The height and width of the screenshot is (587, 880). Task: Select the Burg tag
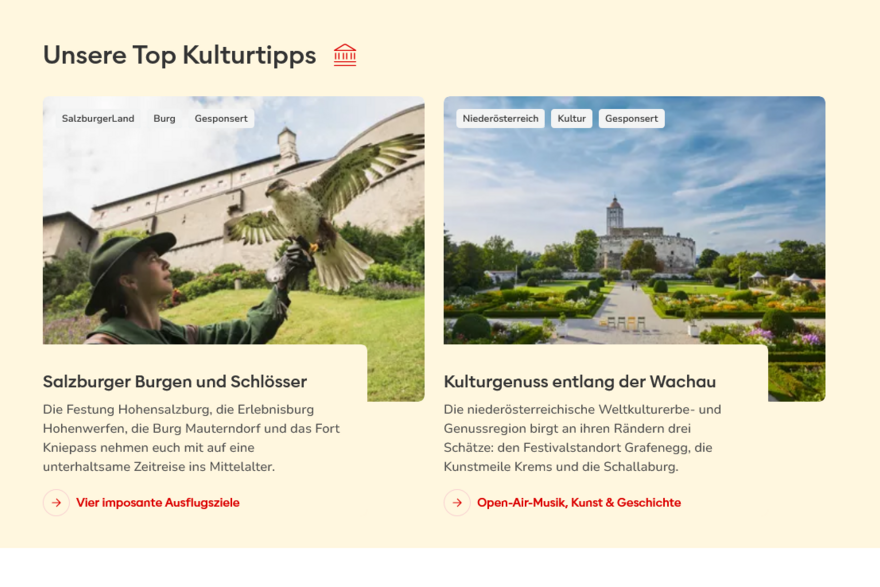(164, 118)
